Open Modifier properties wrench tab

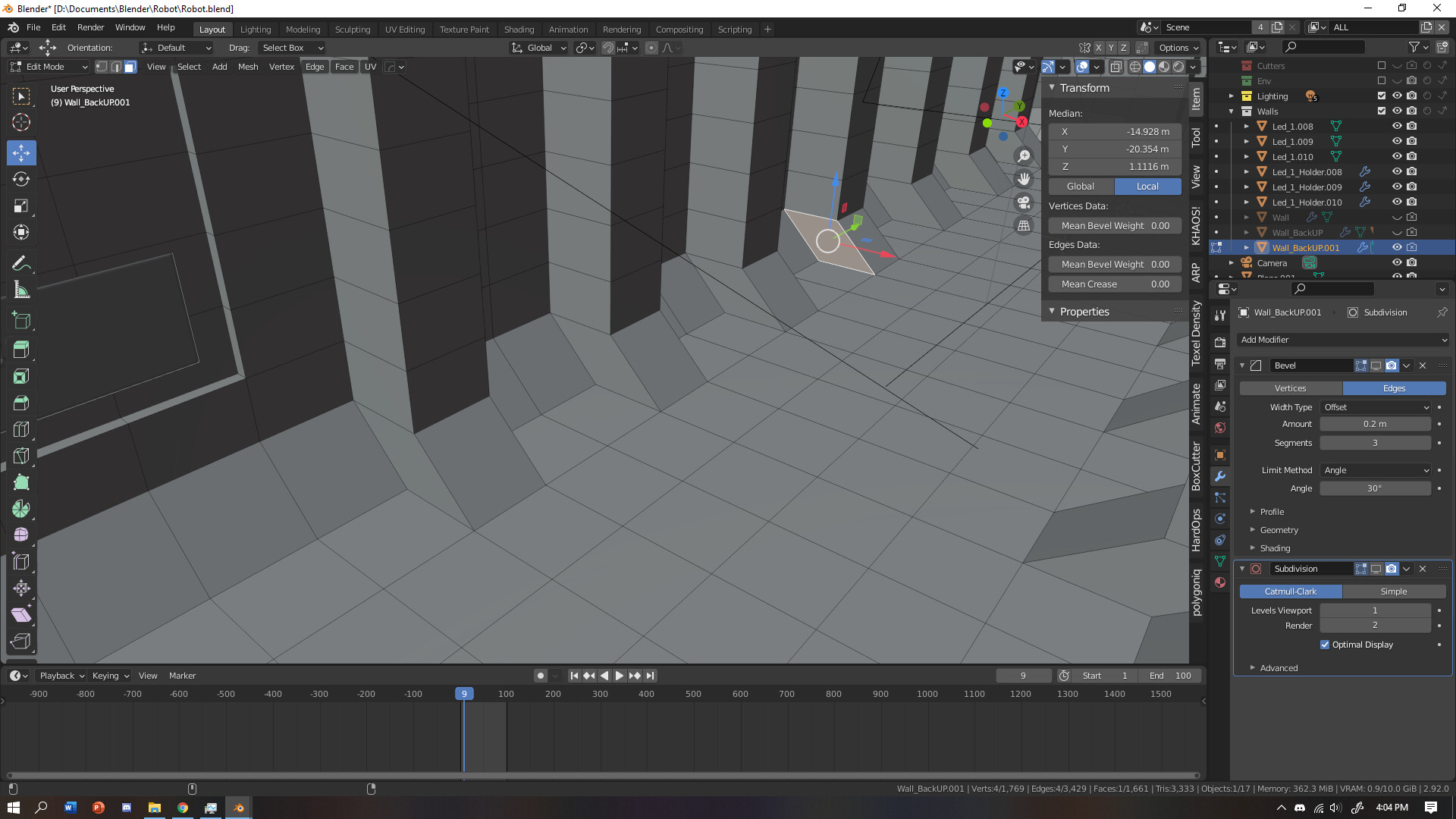point(1220,476)
